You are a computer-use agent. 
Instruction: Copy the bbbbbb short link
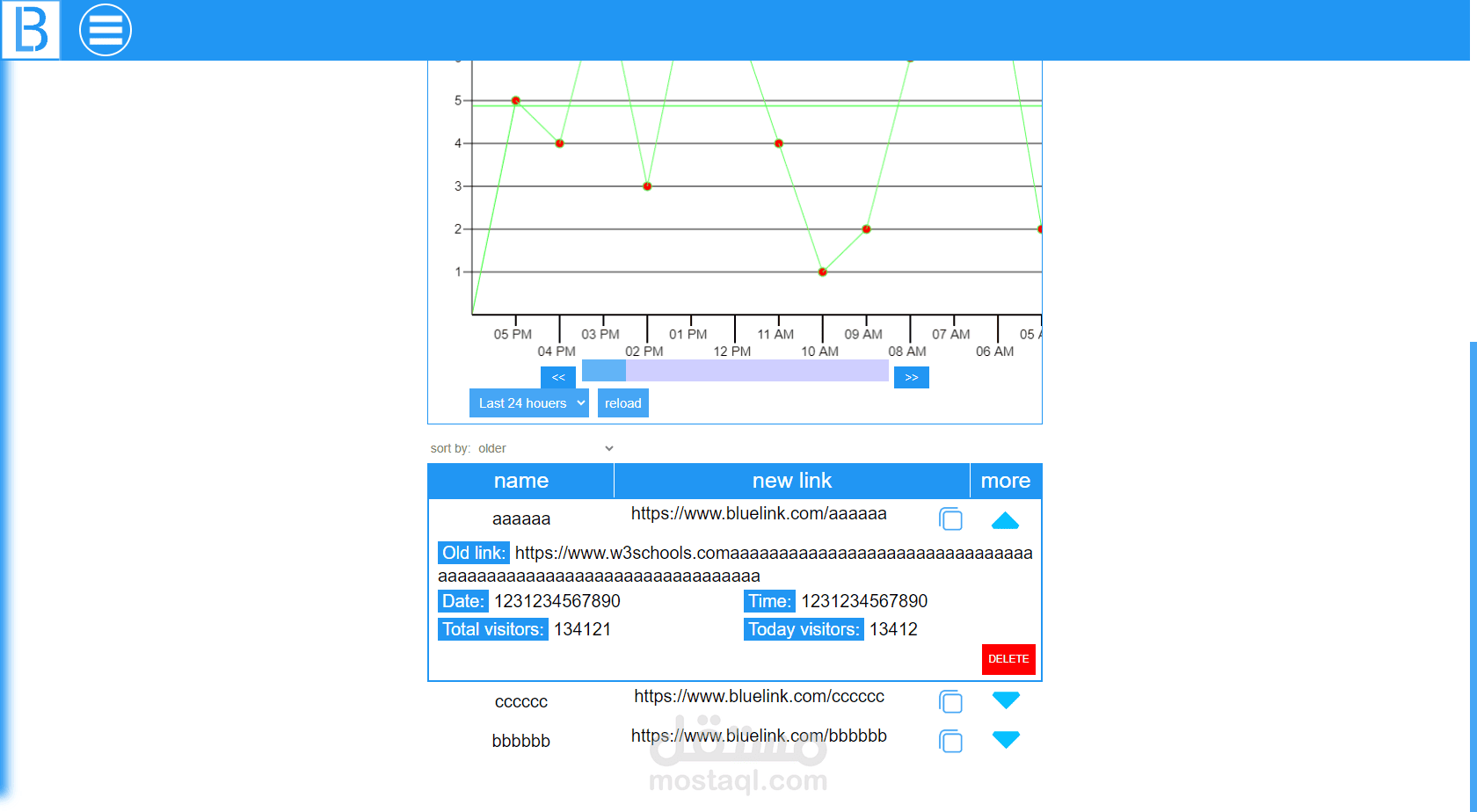point(950,741)
